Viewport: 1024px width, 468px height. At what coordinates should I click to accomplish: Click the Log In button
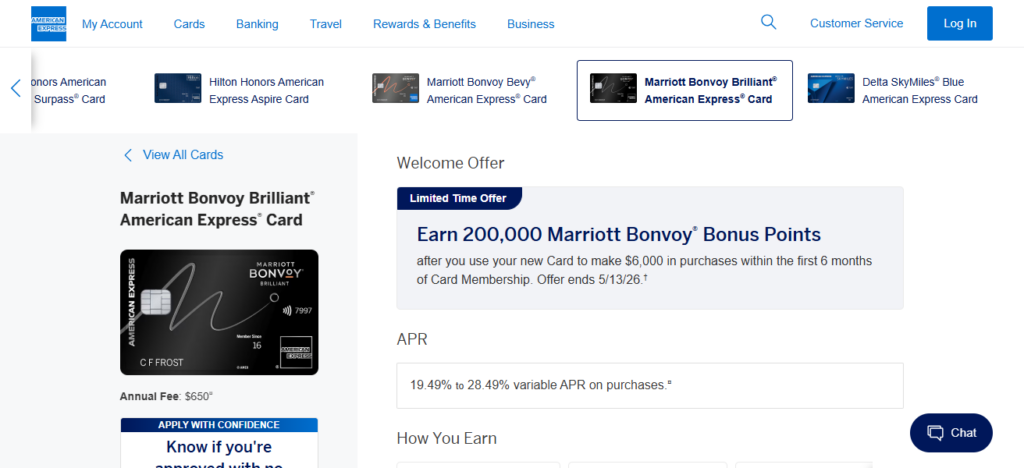click(x=959, y=23)
